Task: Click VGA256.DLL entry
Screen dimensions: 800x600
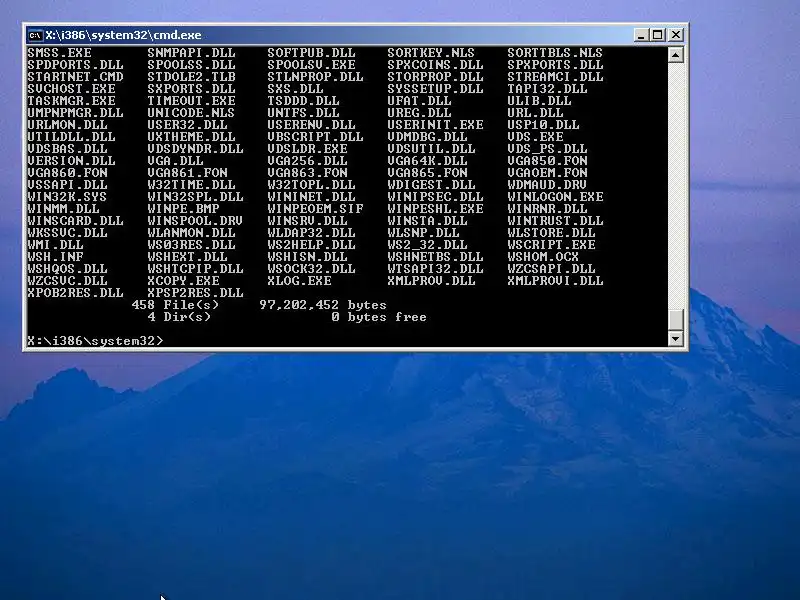Action: 307,161
